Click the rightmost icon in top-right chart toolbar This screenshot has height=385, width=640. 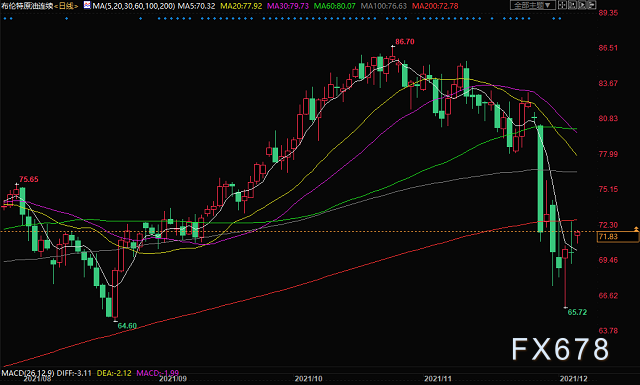(592, 5)
